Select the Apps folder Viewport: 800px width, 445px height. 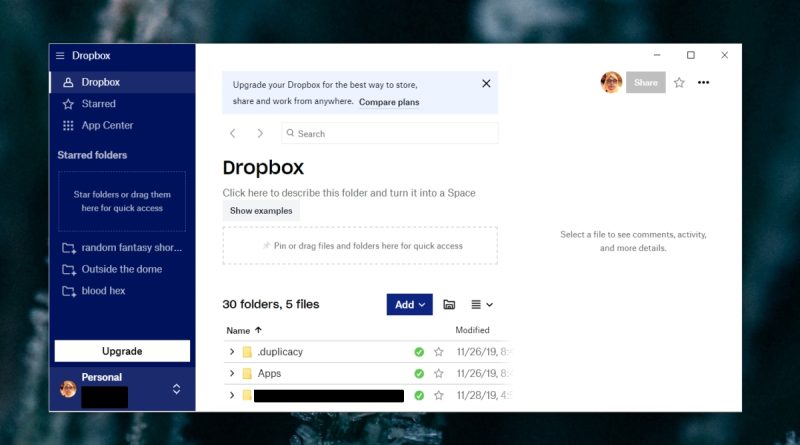pos(269,374)
